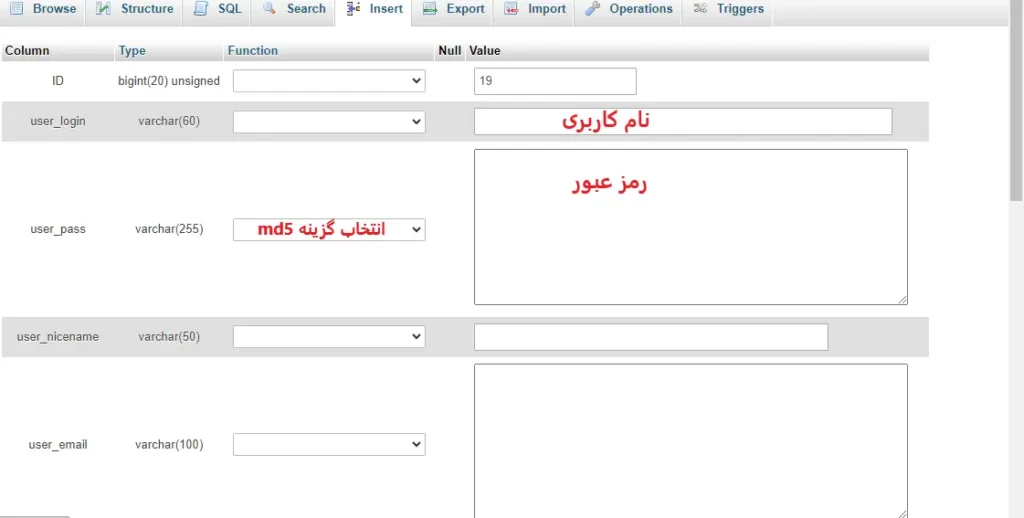
Task: Click the 'user_email' column name
Action: [57, 445]
